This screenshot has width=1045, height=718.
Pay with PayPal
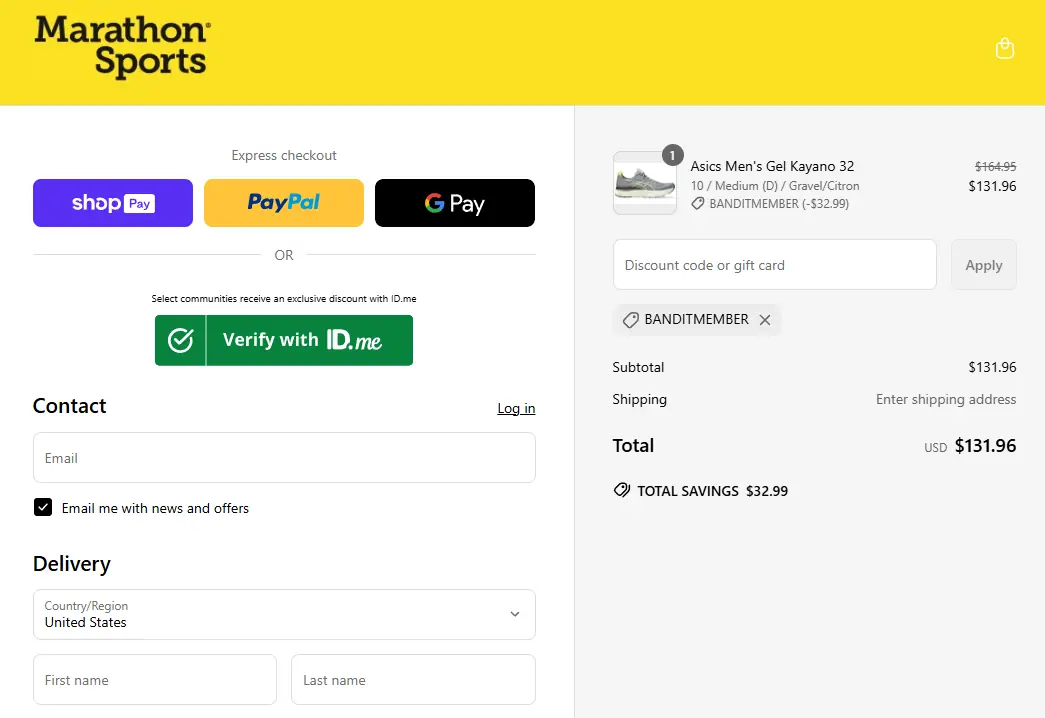click(284, 203)
